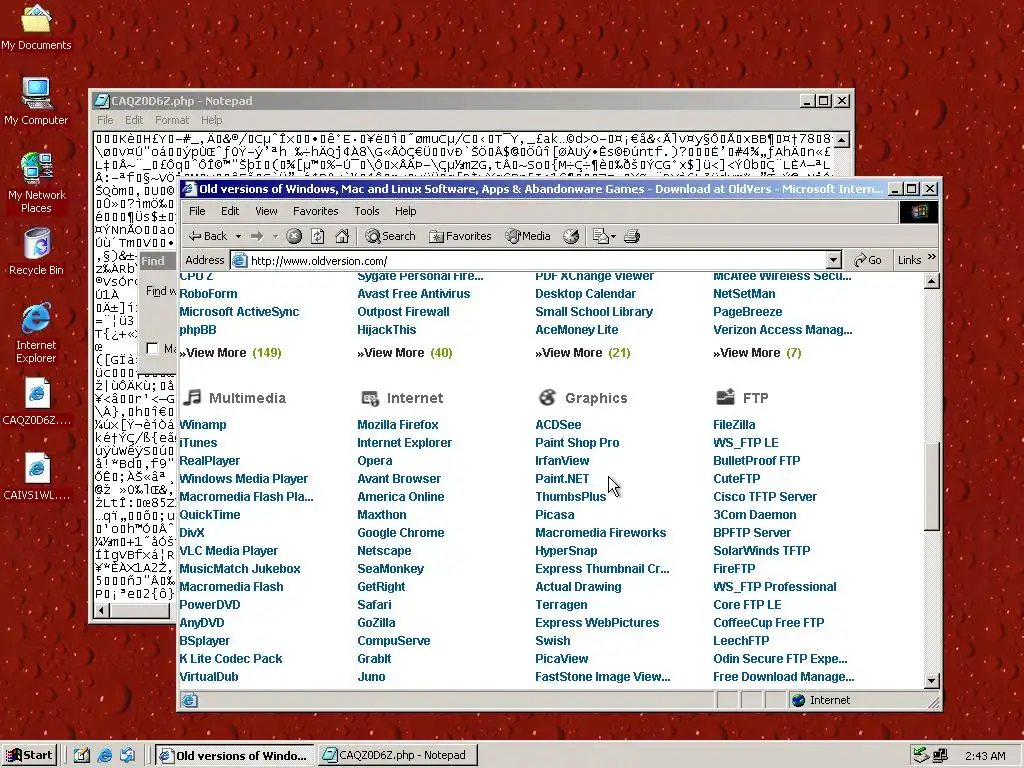This screenshot has width=1024, height=768.
Task: Click the Go button beside address bar
Action: click(x=868, y=261)
